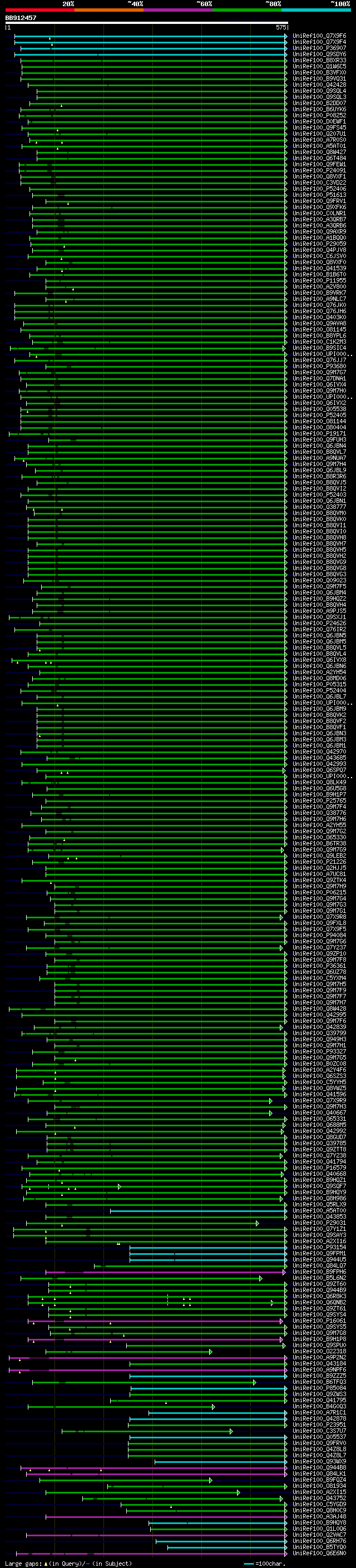Select UniRef100_P25765 in the hit list
Viewport: 356px width, 1568px height.
[x=319, y=800]
